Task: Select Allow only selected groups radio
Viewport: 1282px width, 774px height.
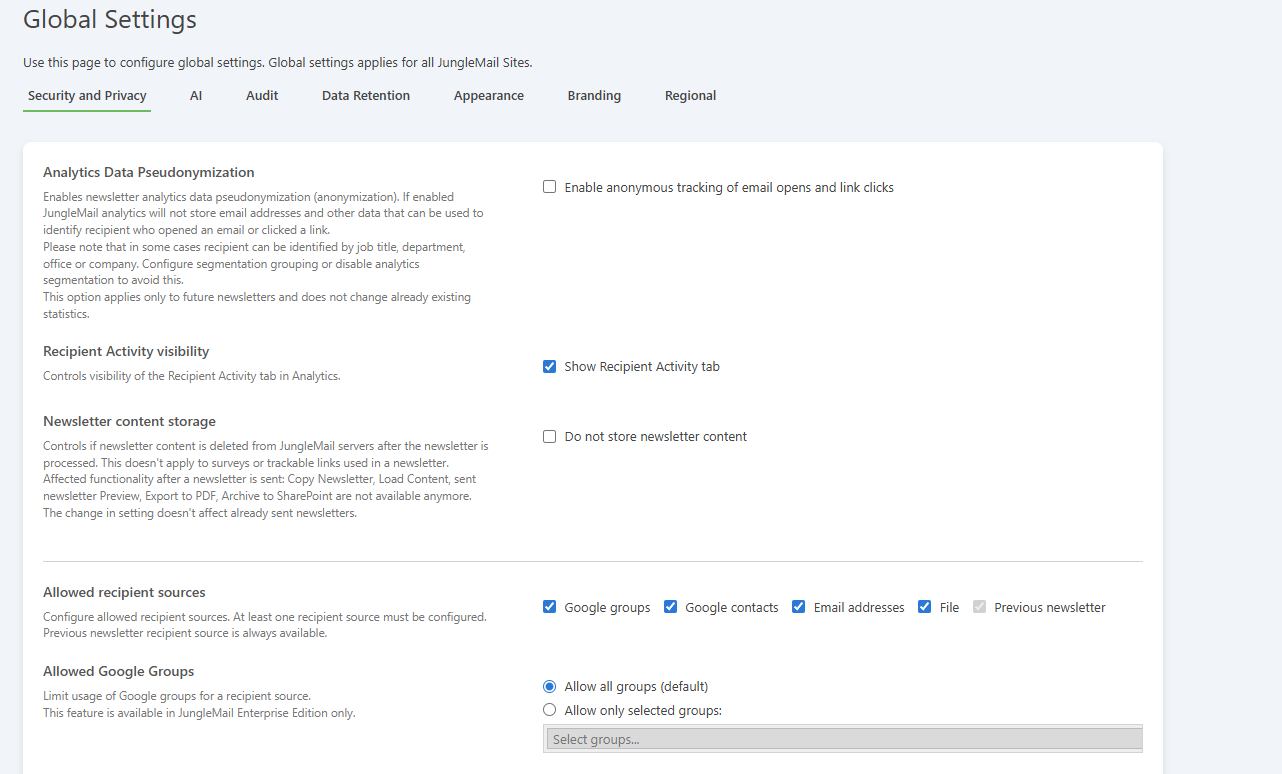Action: (x=550, y=710)
